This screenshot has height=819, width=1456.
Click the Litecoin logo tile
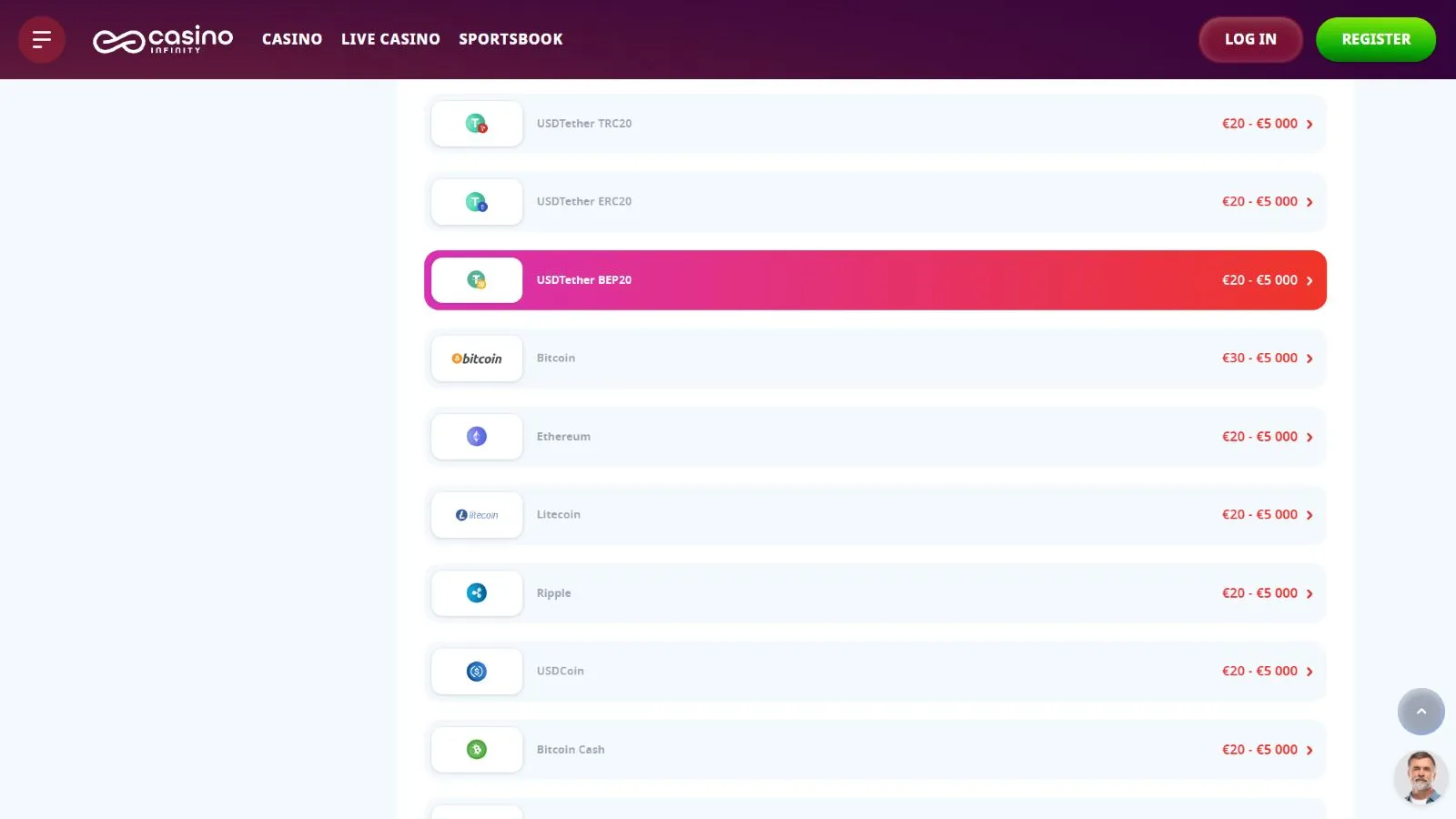point(477,515)
